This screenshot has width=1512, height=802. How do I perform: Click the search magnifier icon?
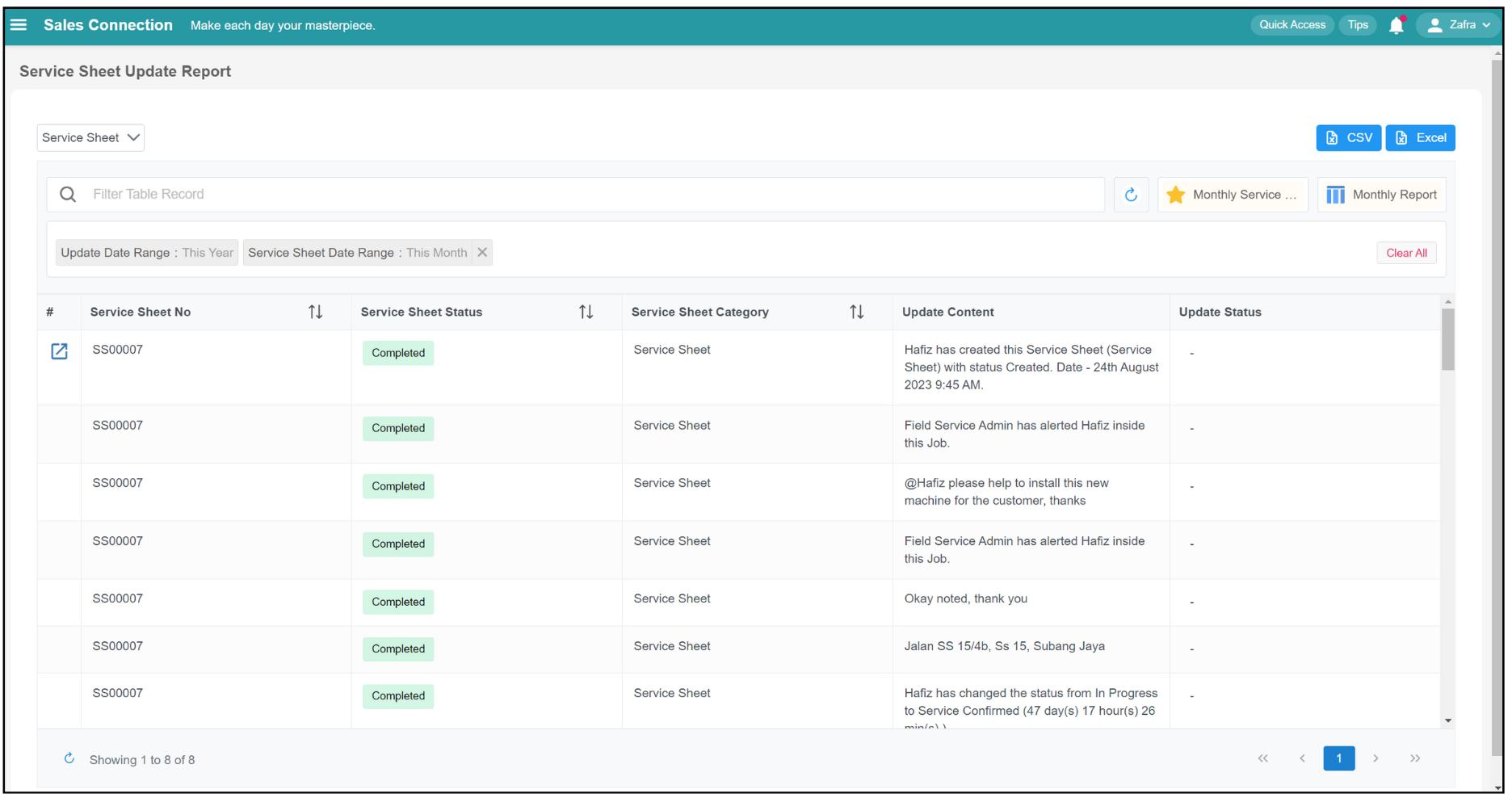click(x=68, y=195)
